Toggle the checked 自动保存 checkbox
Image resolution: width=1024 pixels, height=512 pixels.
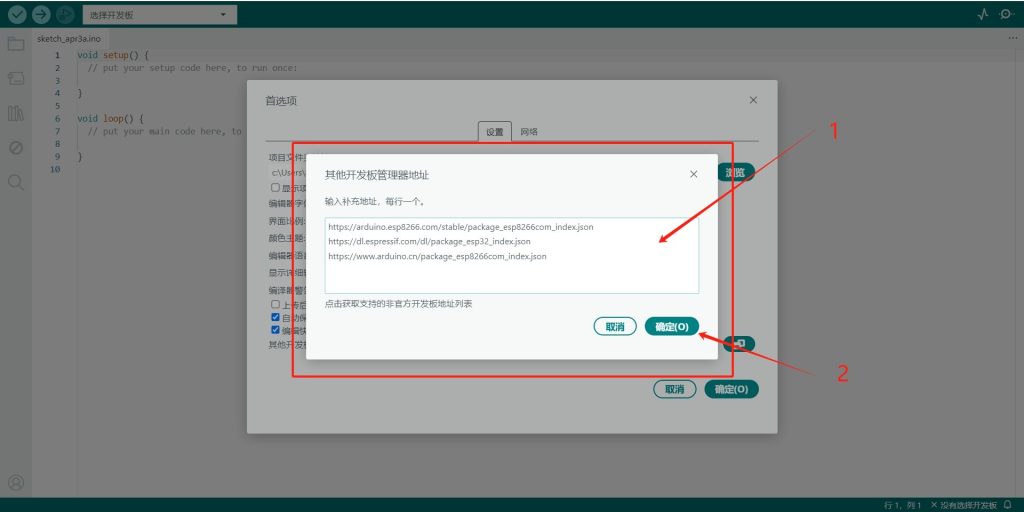pyautogui.click(x=275, y=317)
